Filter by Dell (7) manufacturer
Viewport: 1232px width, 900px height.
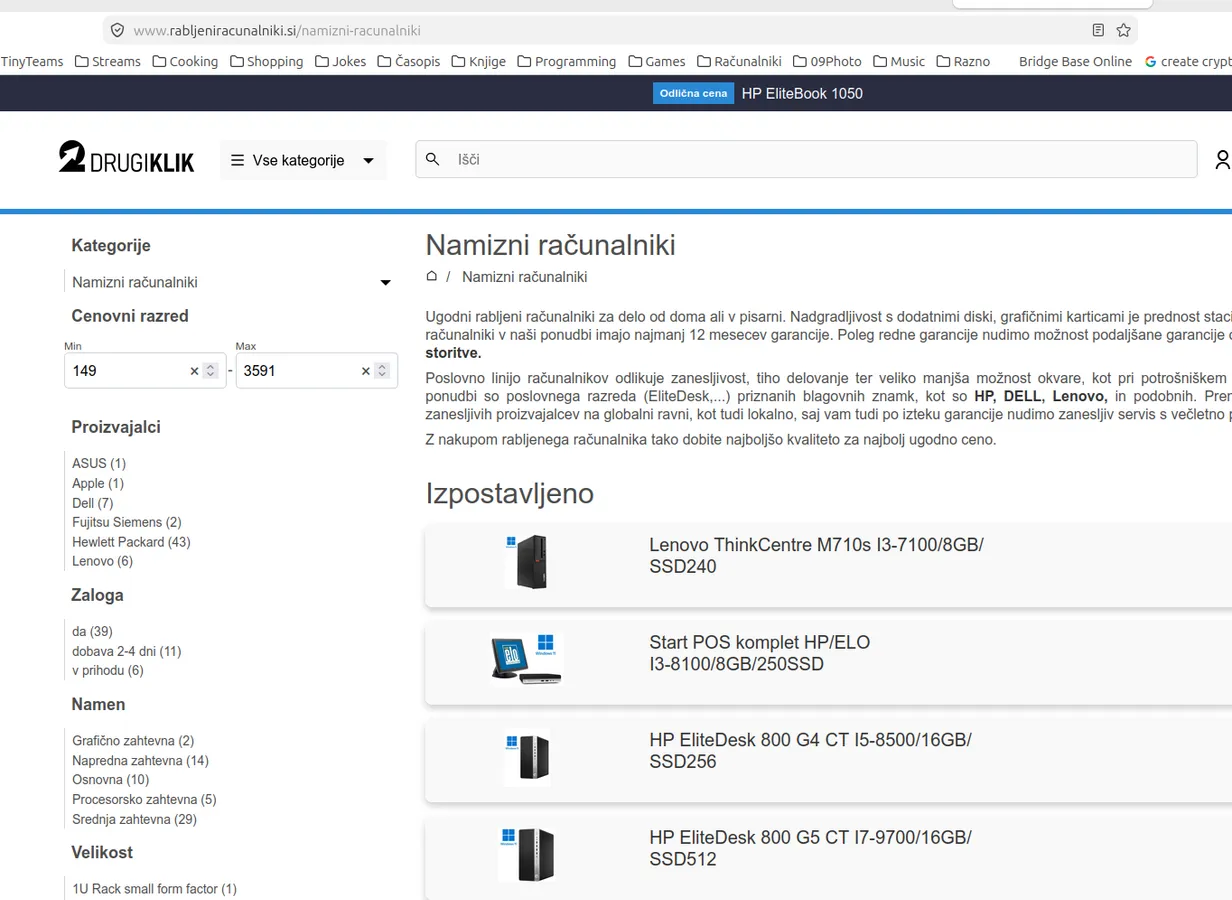click(x=93, y=503)
